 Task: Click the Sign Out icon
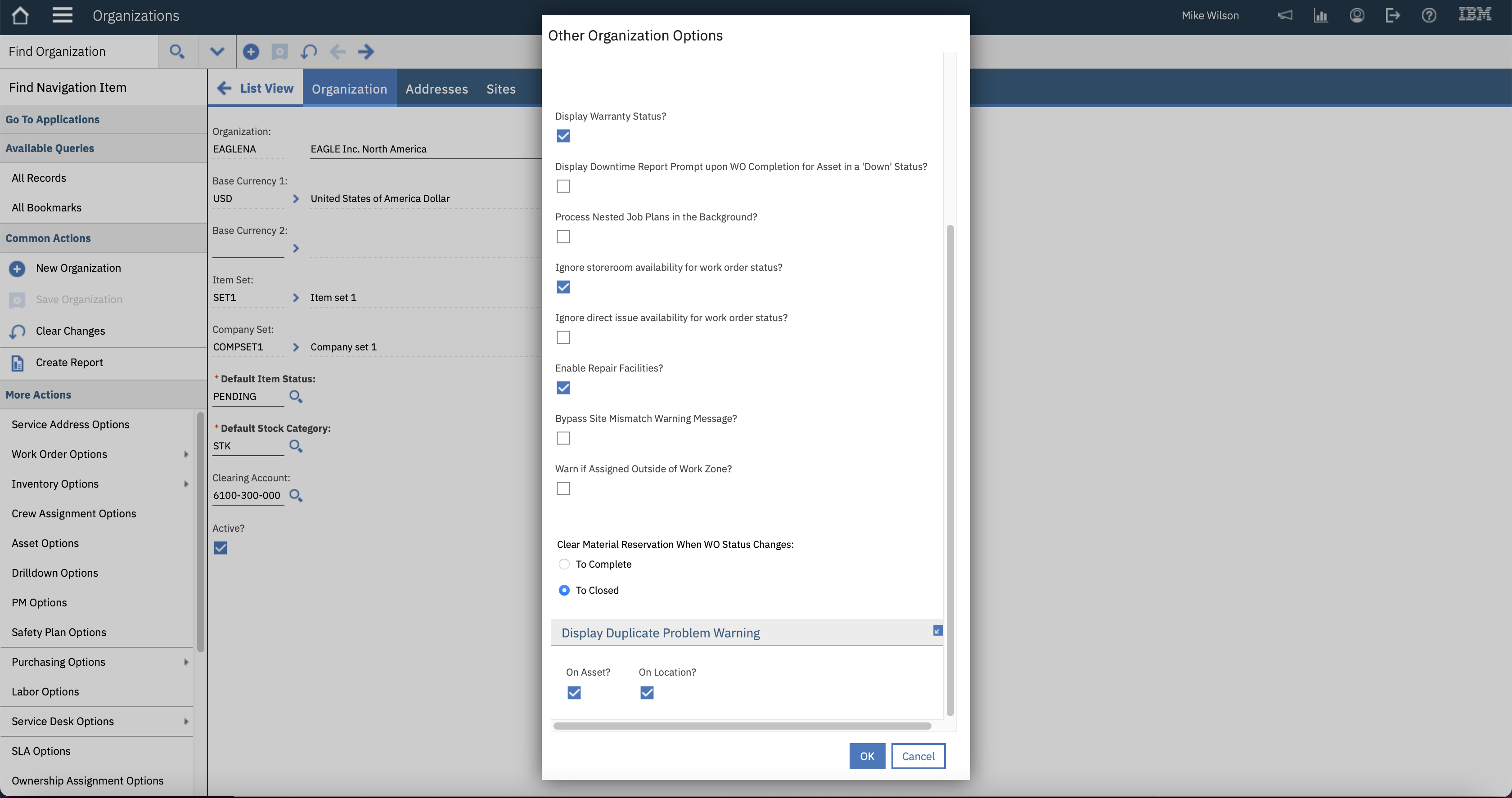tap(1393, 16)
